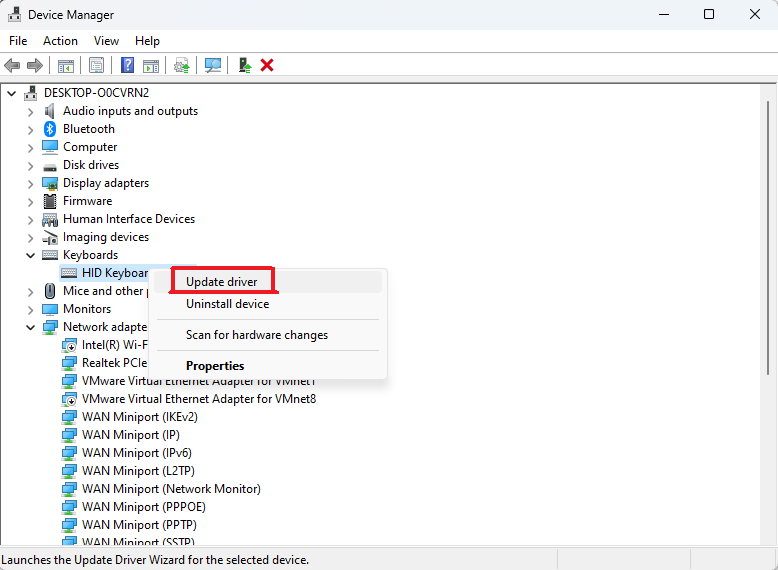Image resolution: width=778 pixels, height=570 pixels.
Task: Open the blue Help question-mark icon
Action: pyautogui.click(x=128, y=65)
